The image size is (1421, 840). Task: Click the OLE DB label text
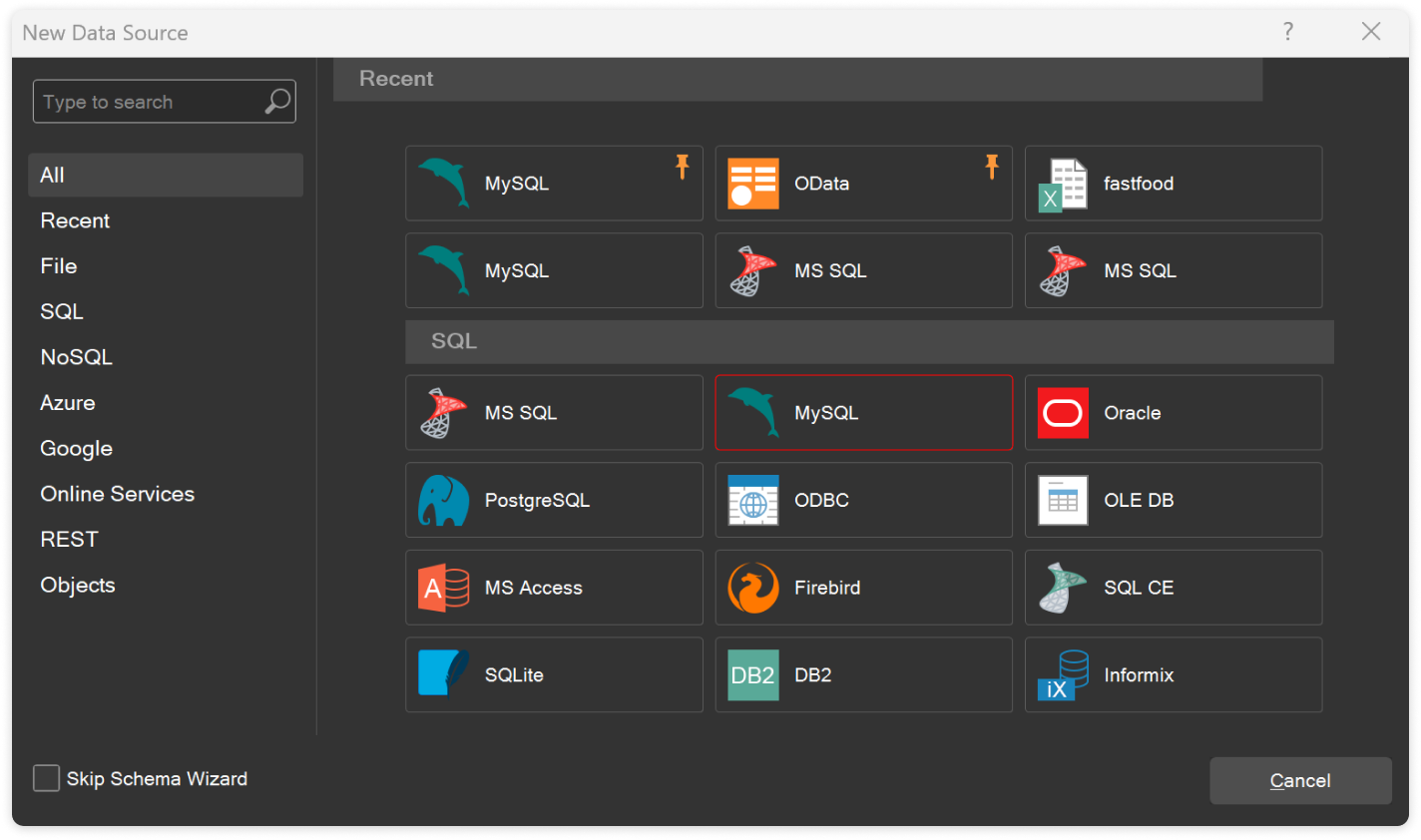[1139, 500]
